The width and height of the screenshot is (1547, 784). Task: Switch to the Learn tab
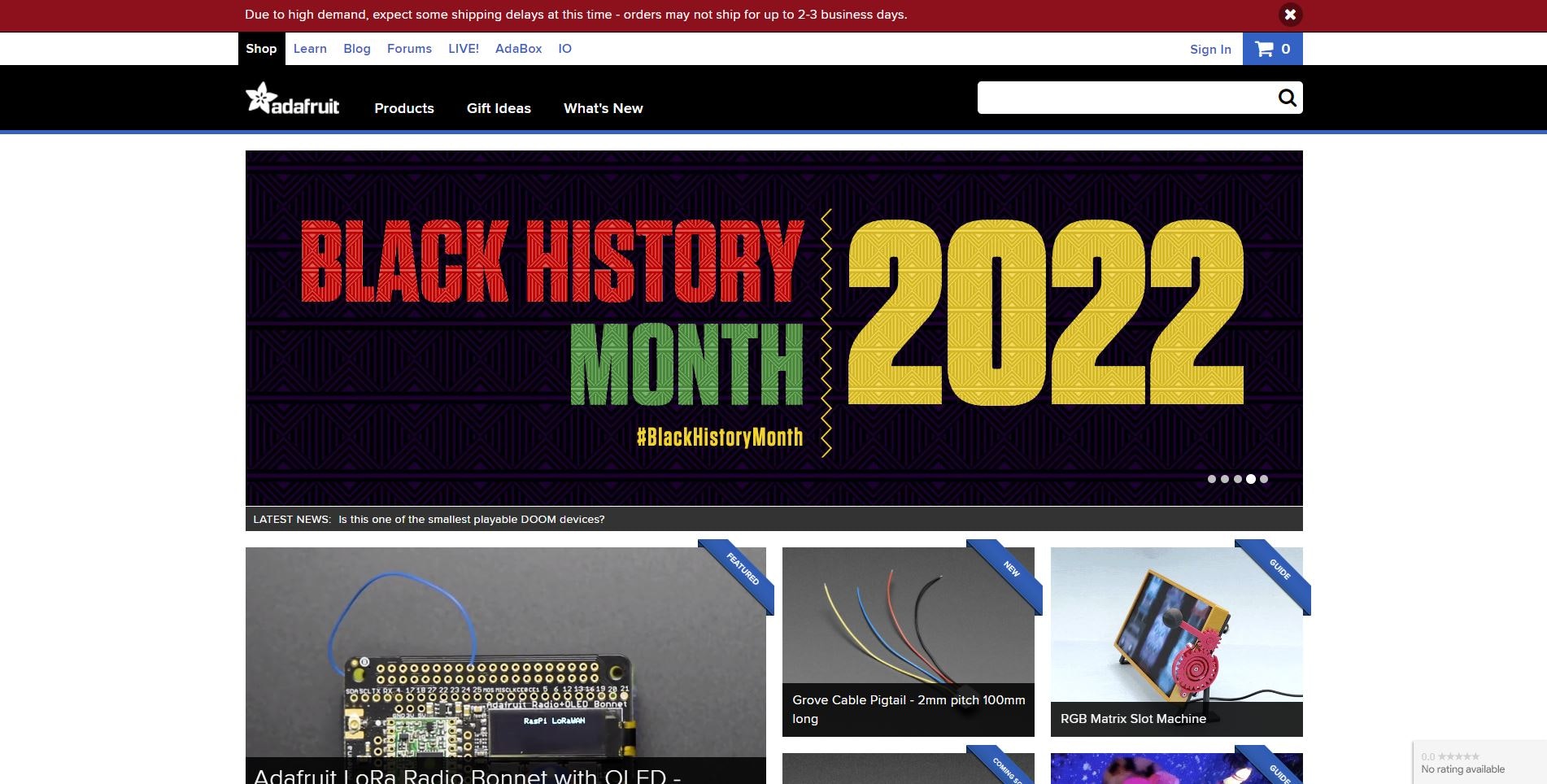coord(310,48)
